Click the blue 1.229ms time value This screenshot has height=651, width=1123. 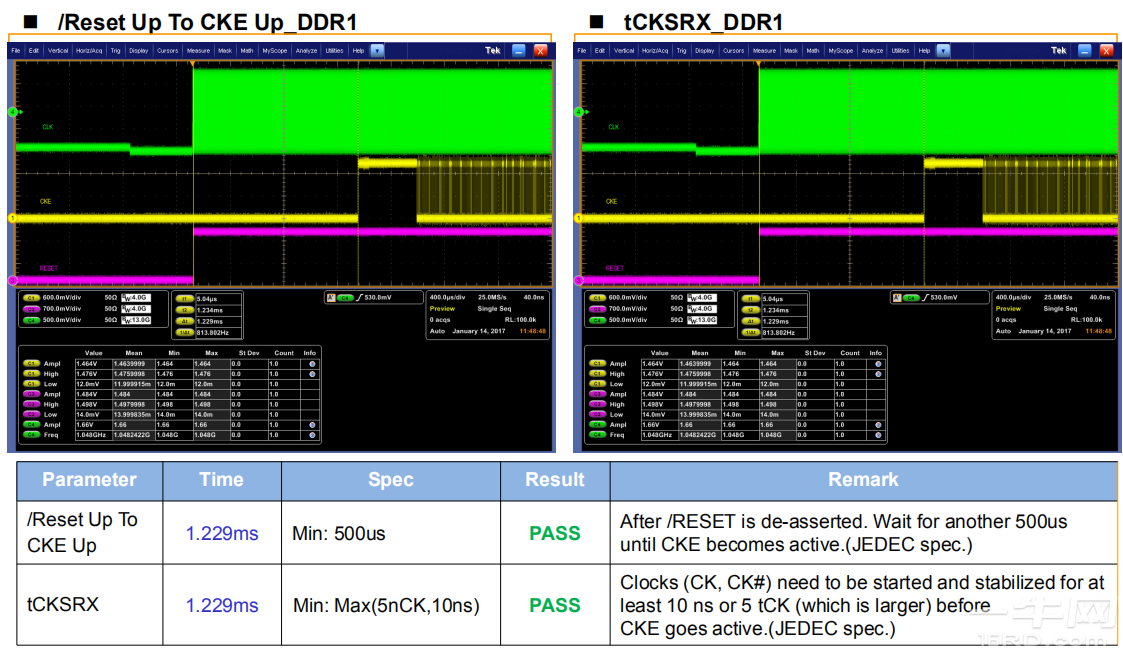click(221, 532)
